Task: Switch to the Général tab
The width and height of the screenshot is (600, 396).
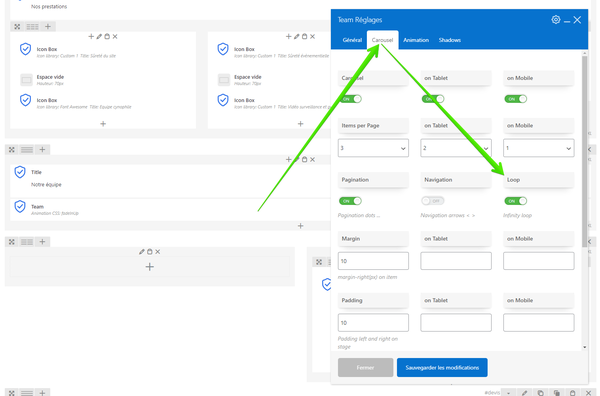Action: tap(352, 40)
